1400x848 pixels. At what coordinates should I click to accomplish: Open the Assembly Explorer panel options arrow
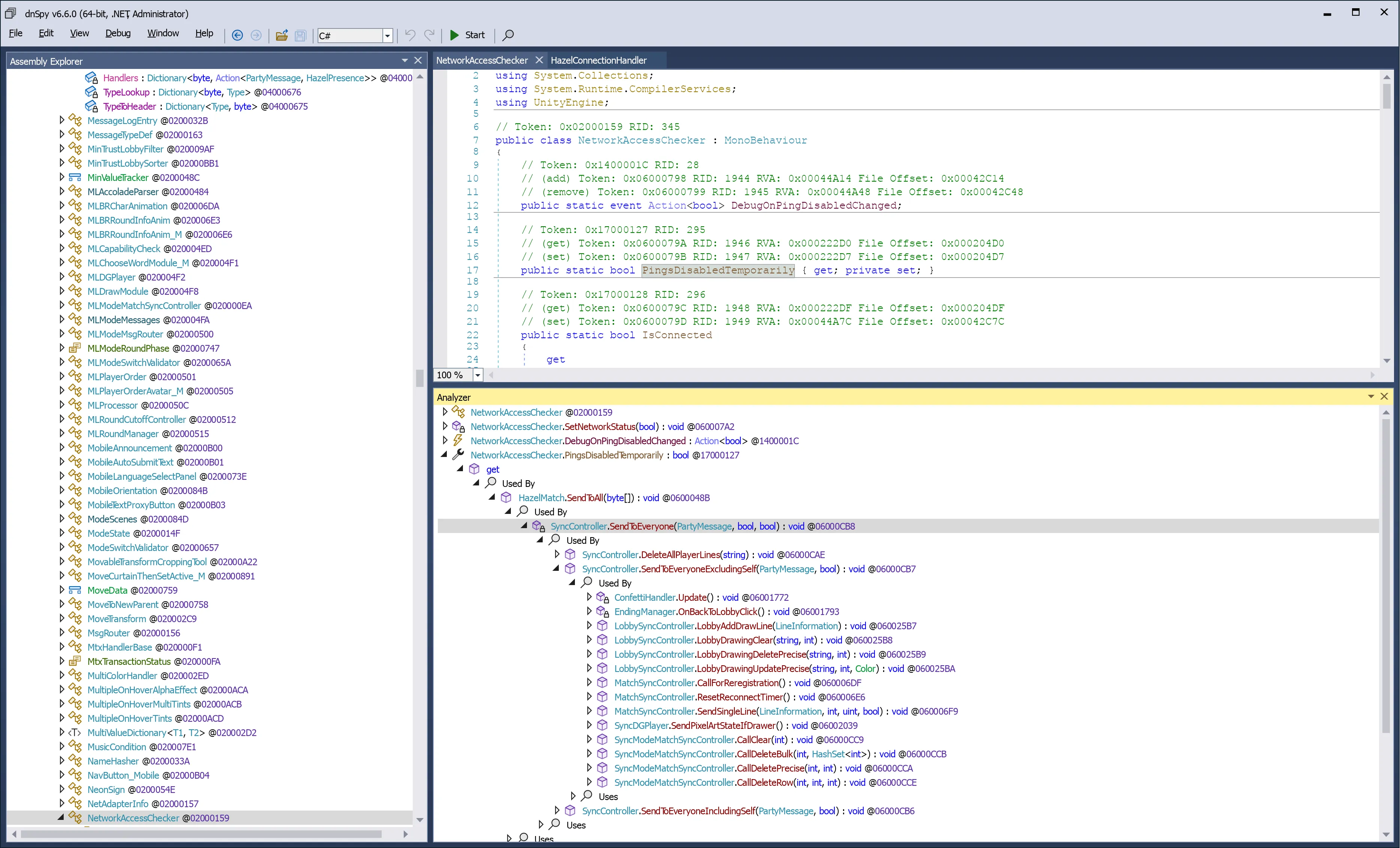tap(404, 60)
